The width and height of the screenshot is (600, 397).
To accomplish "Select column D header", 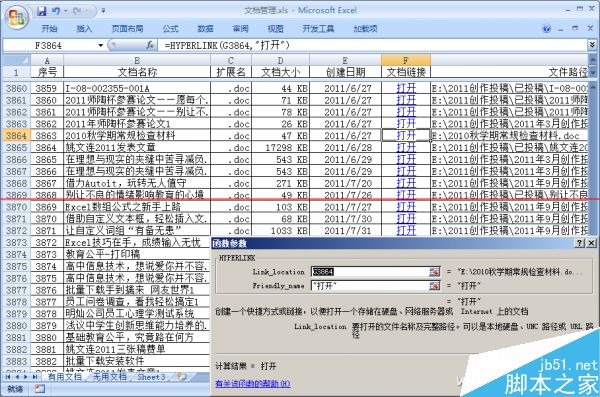I will pyautogui.click(x=280, y=60).
